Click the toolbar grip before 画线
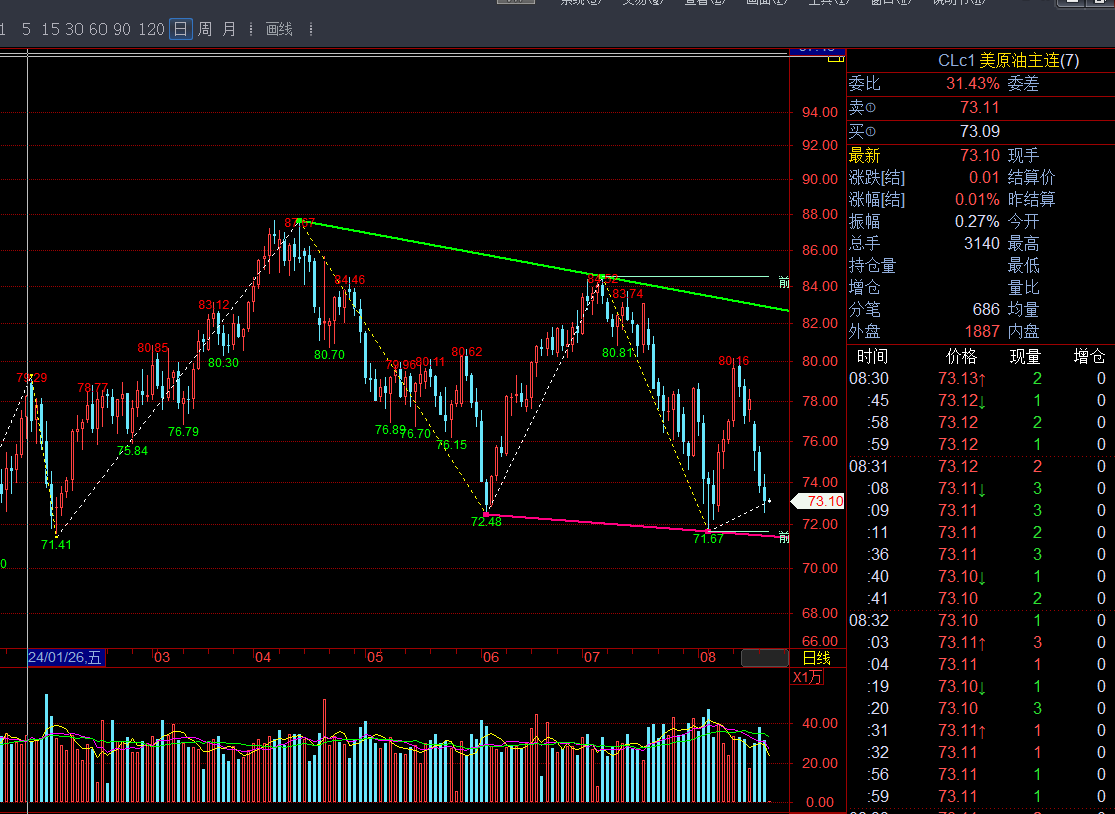1115x814 pixels. 251,29
